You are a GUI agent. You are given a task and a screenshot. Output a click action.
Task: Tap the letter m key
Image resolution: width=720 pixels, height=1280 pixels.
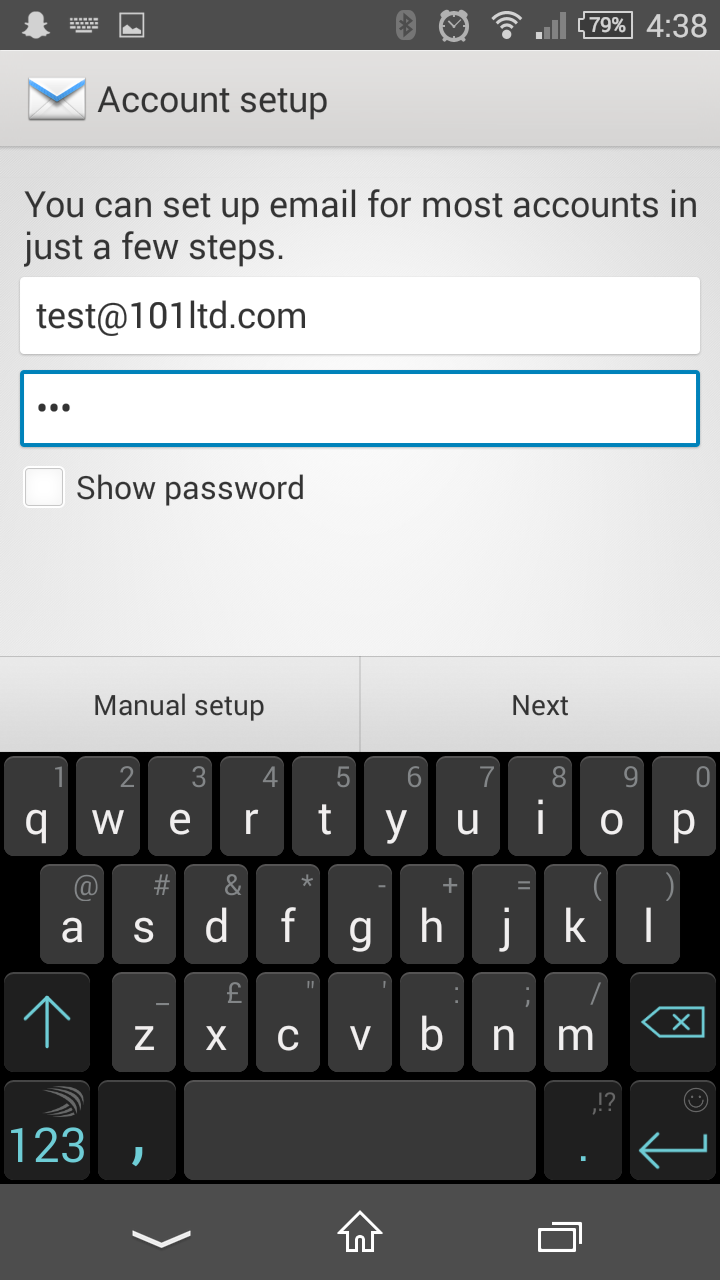[x=576, y=1022]
